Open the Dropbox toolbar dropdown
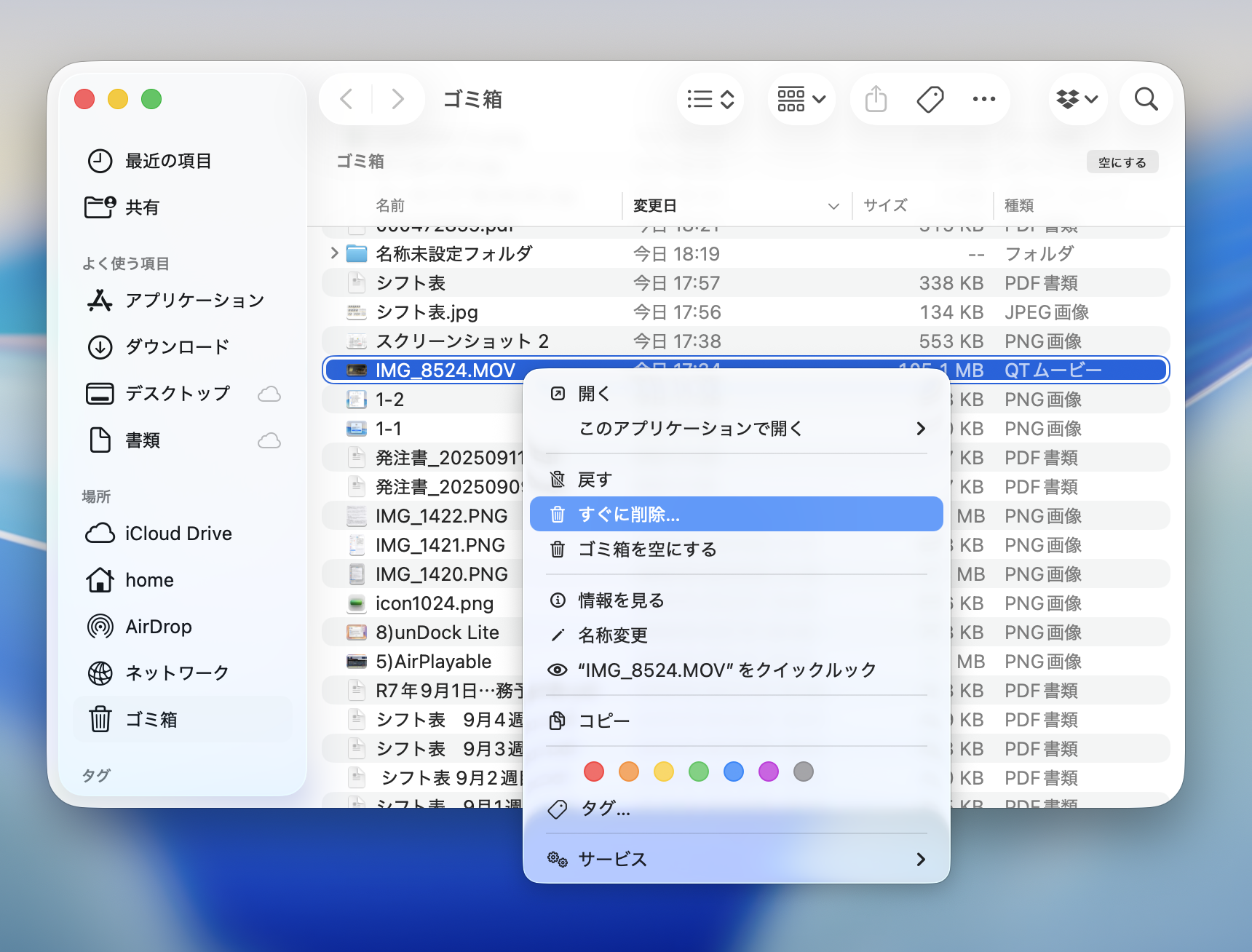The image size is (1252, 952). tap(1077, 99)
